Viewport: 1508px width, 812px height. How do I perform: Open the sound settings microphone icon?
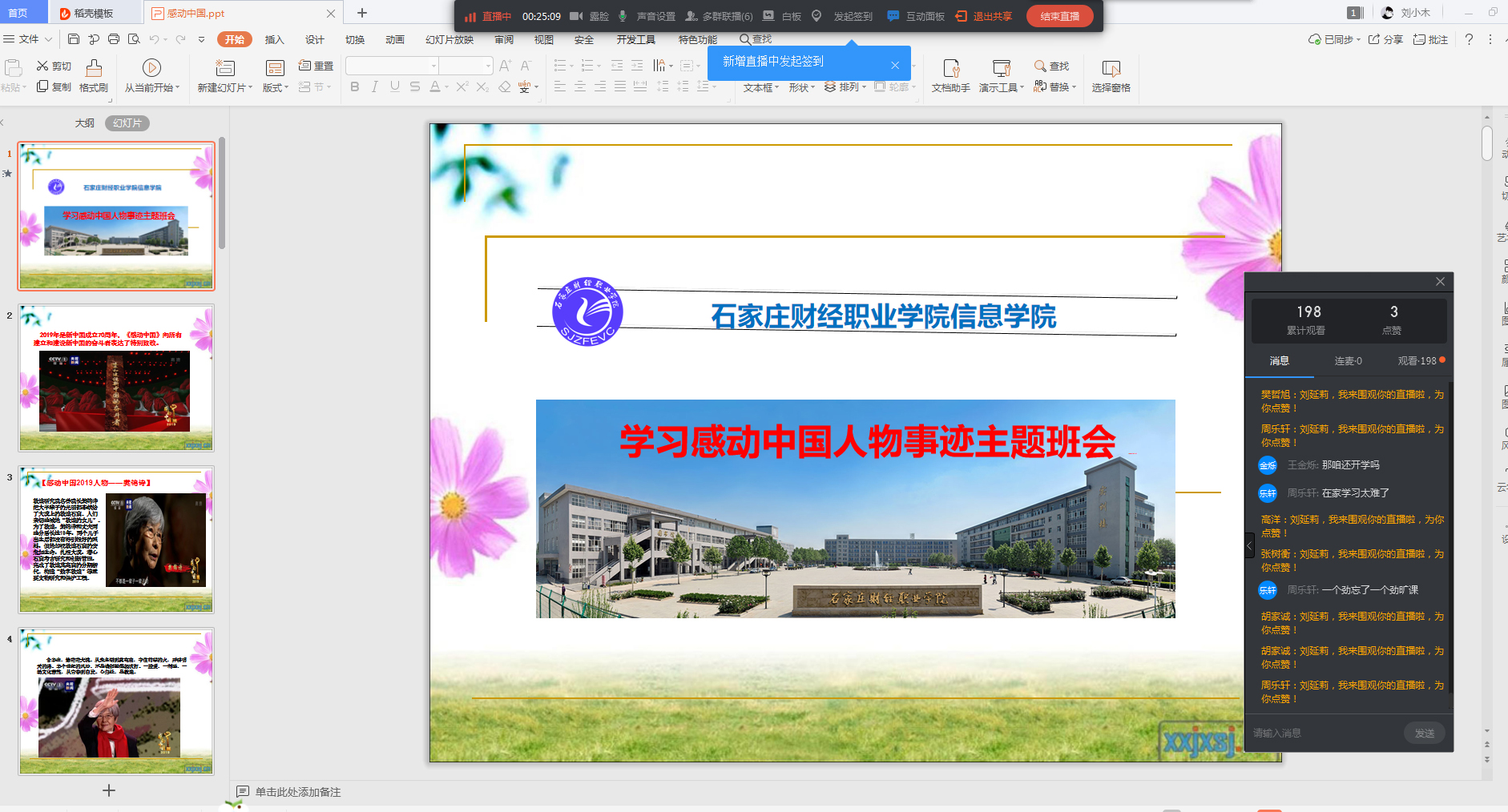(x=623, y=16)
